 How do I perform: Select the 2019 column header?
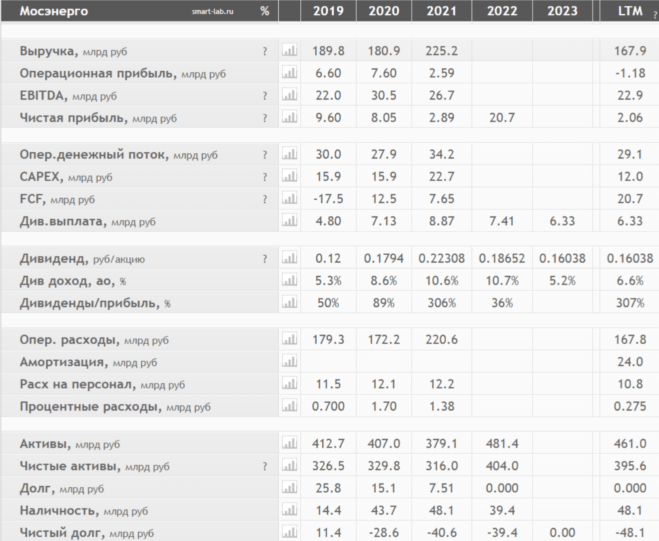point(328,11)
